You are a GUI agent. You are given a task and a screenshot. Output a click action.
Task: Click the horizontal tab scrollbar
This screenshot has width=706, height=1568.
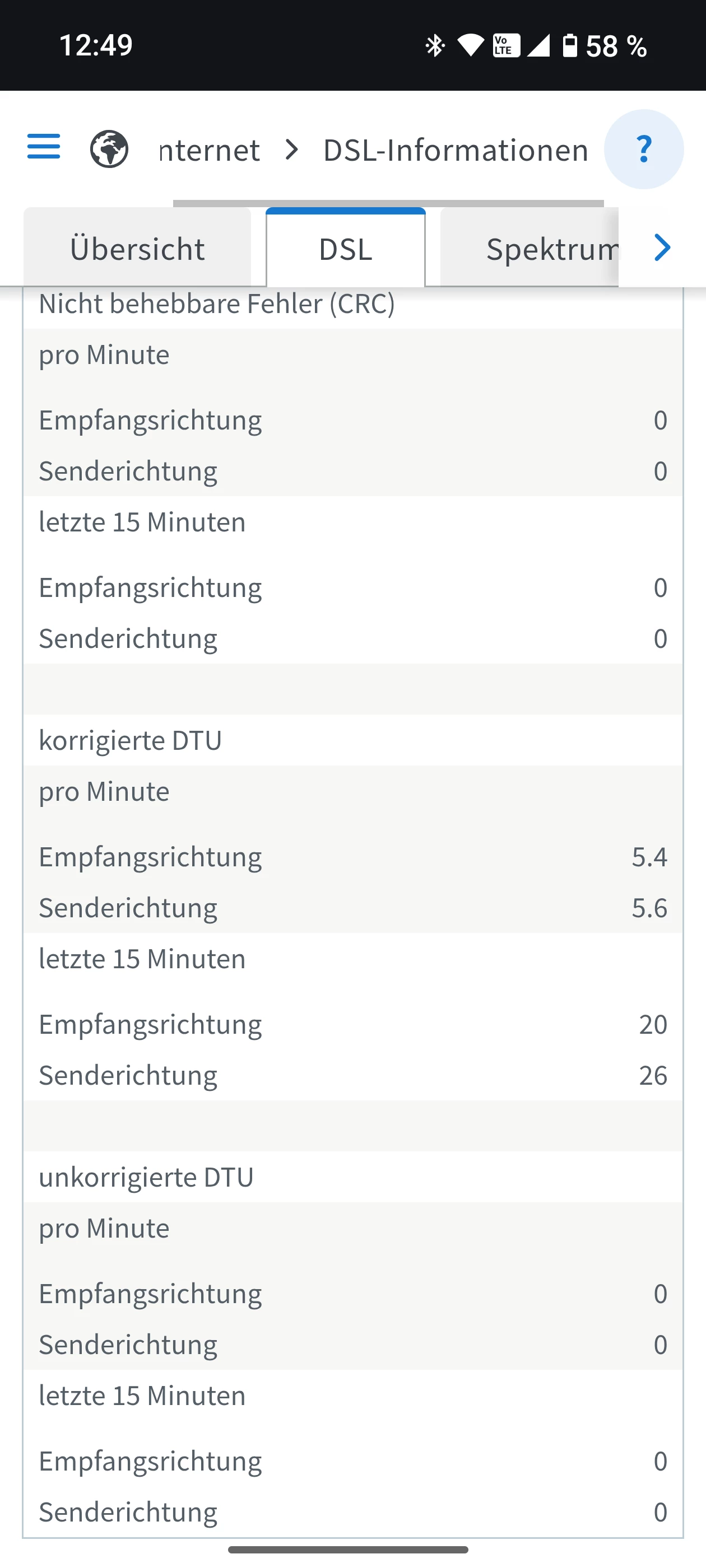tap(388, 203)
